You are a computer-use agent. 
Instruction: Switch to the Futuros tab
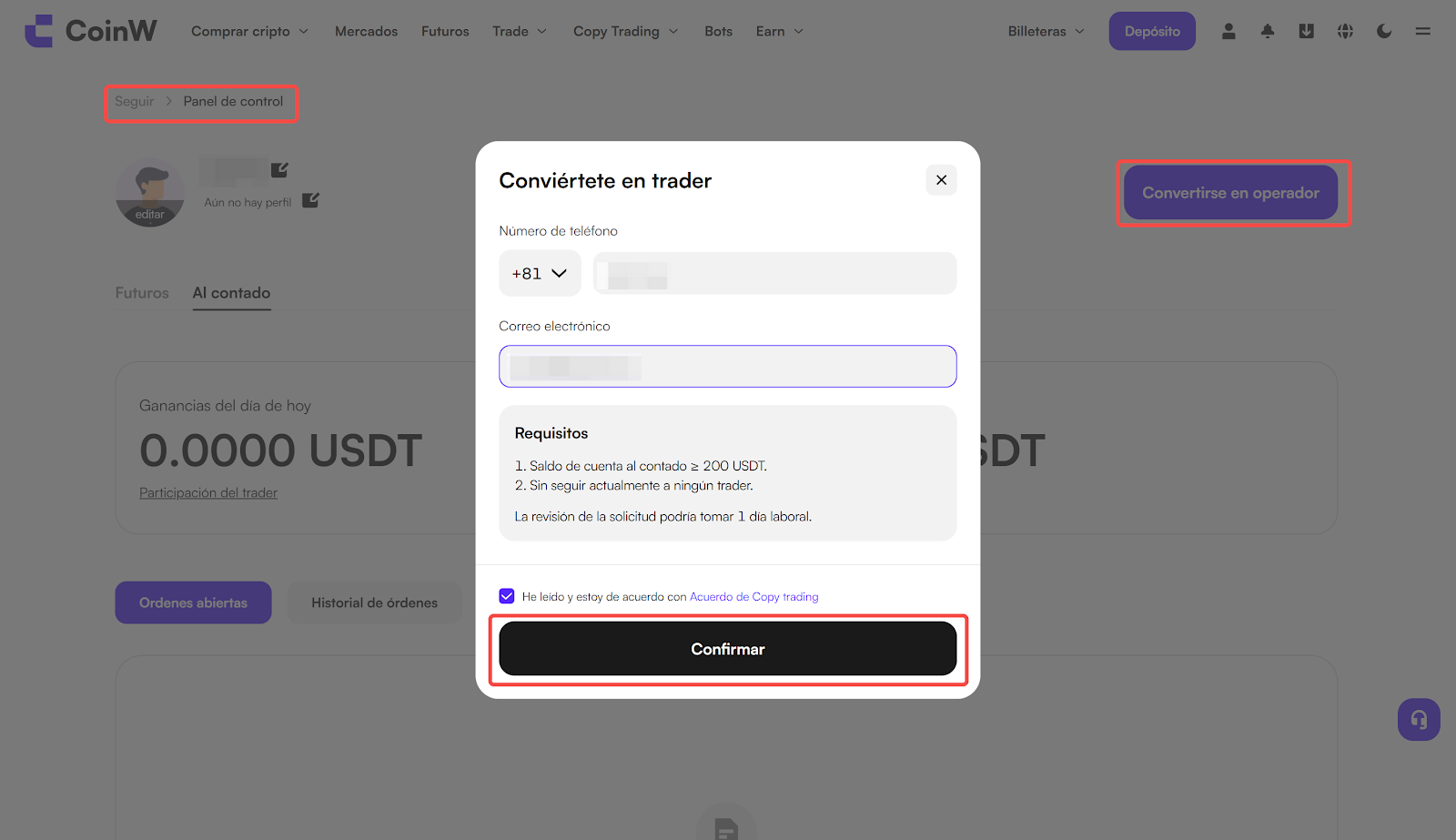point(142,293)
